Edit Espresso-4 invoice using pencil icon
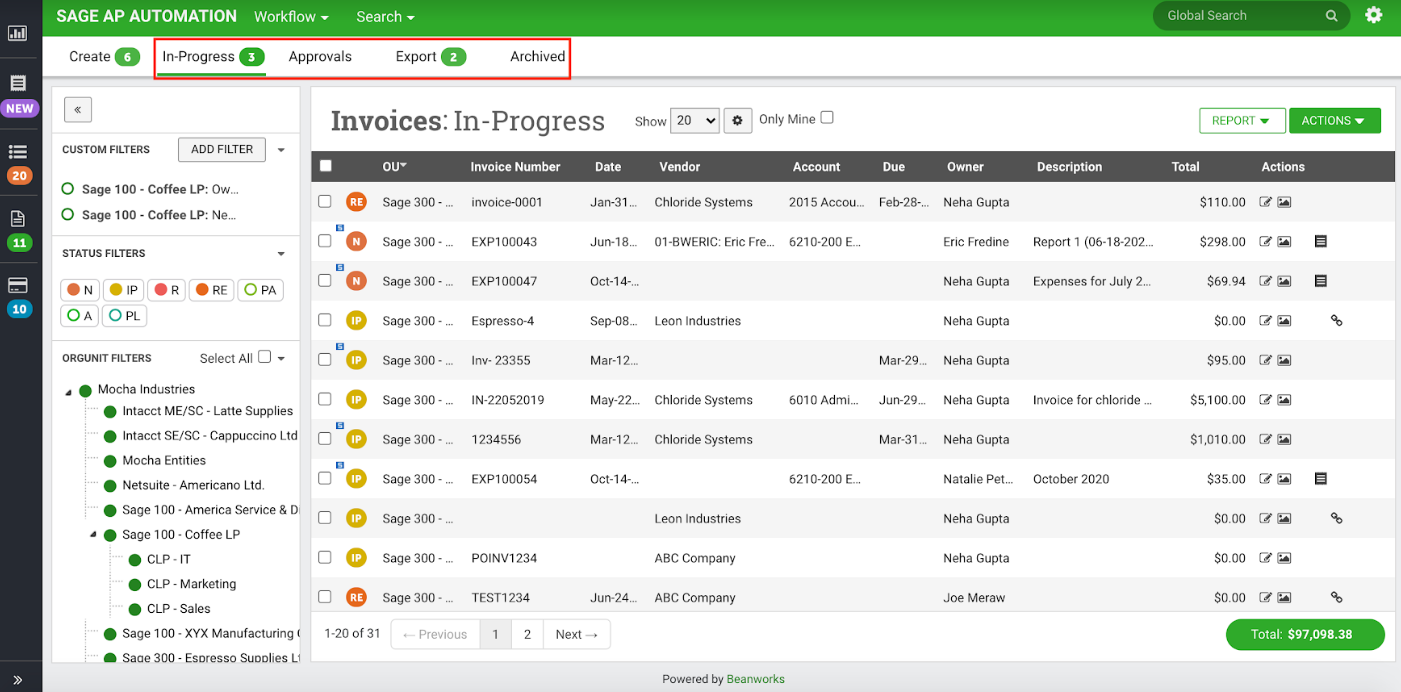This screenshot has height=692, width=1401. click(x=1265, y=321)
